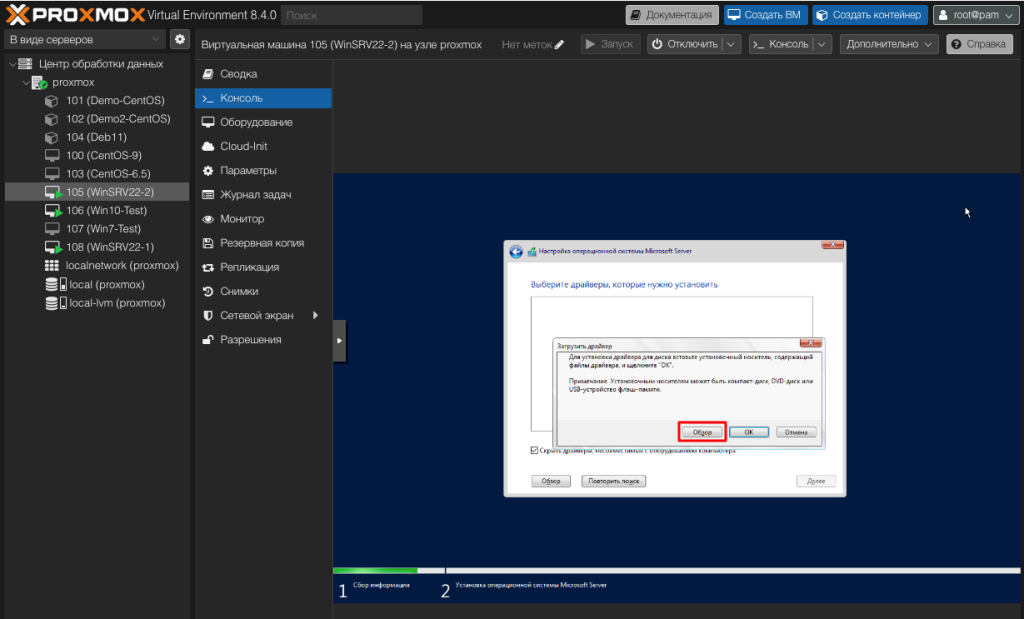Select container 101 (Demo-CentOS)
Viewport: 1024px width, 619px height.
coord(115,101)
